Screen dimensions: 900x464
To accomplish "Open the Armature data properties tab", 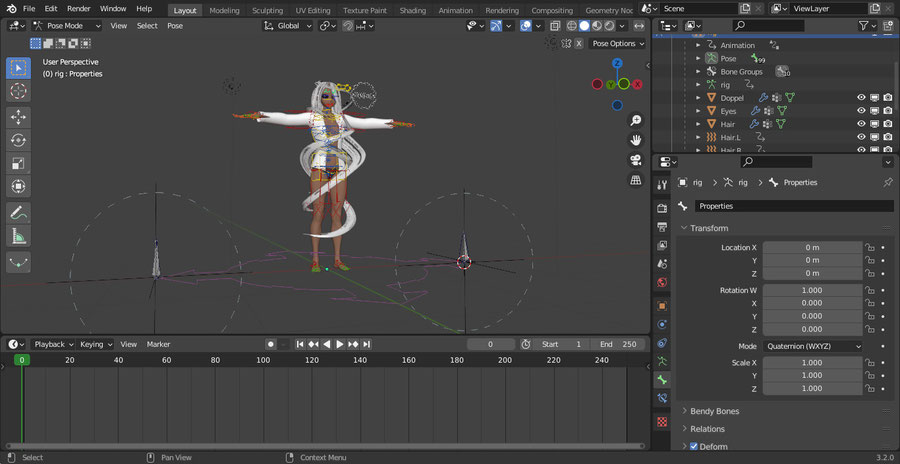I will (662, 361).
